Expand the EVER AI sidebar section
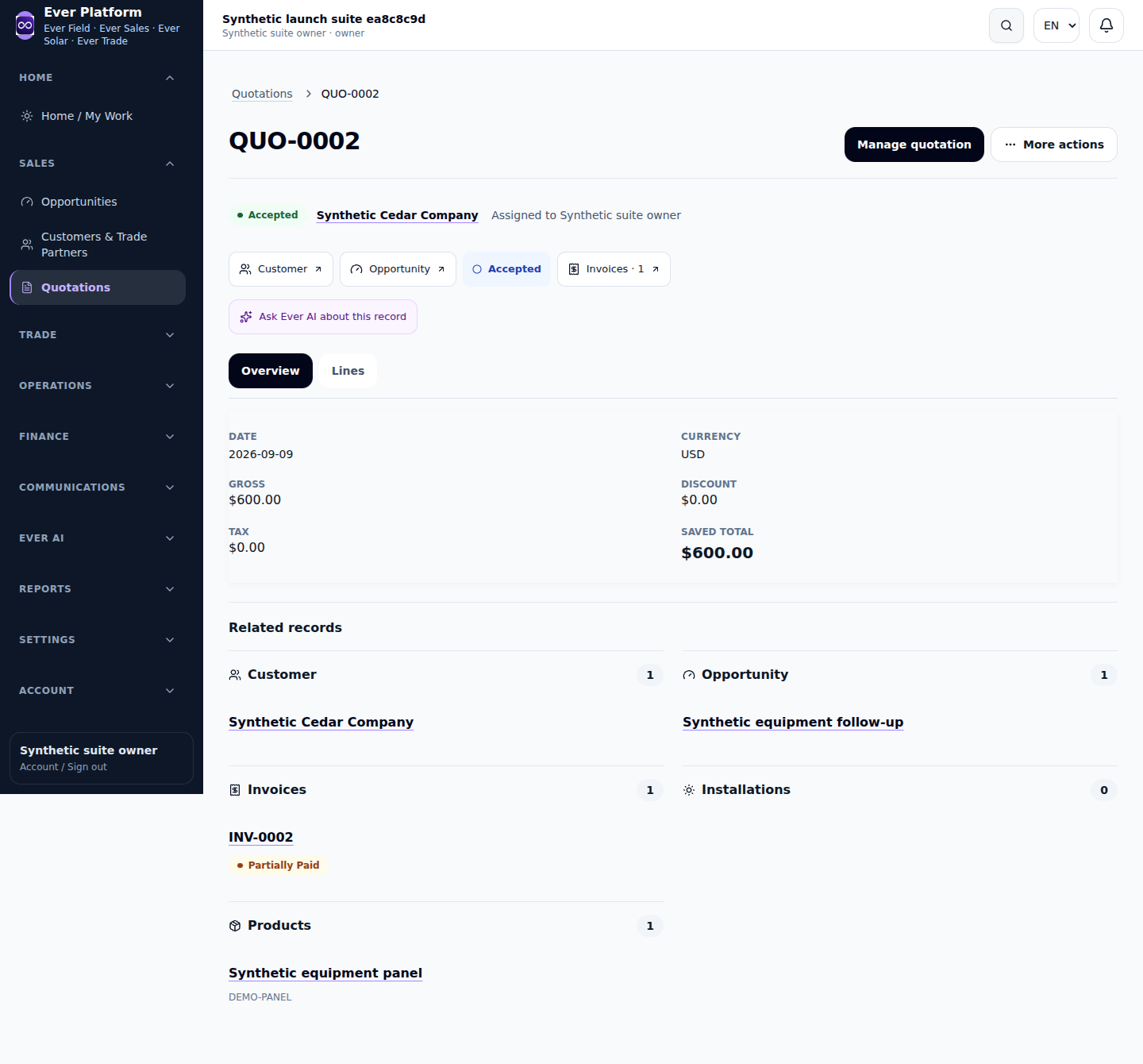 pyautogui.click(x=97, y=538)
